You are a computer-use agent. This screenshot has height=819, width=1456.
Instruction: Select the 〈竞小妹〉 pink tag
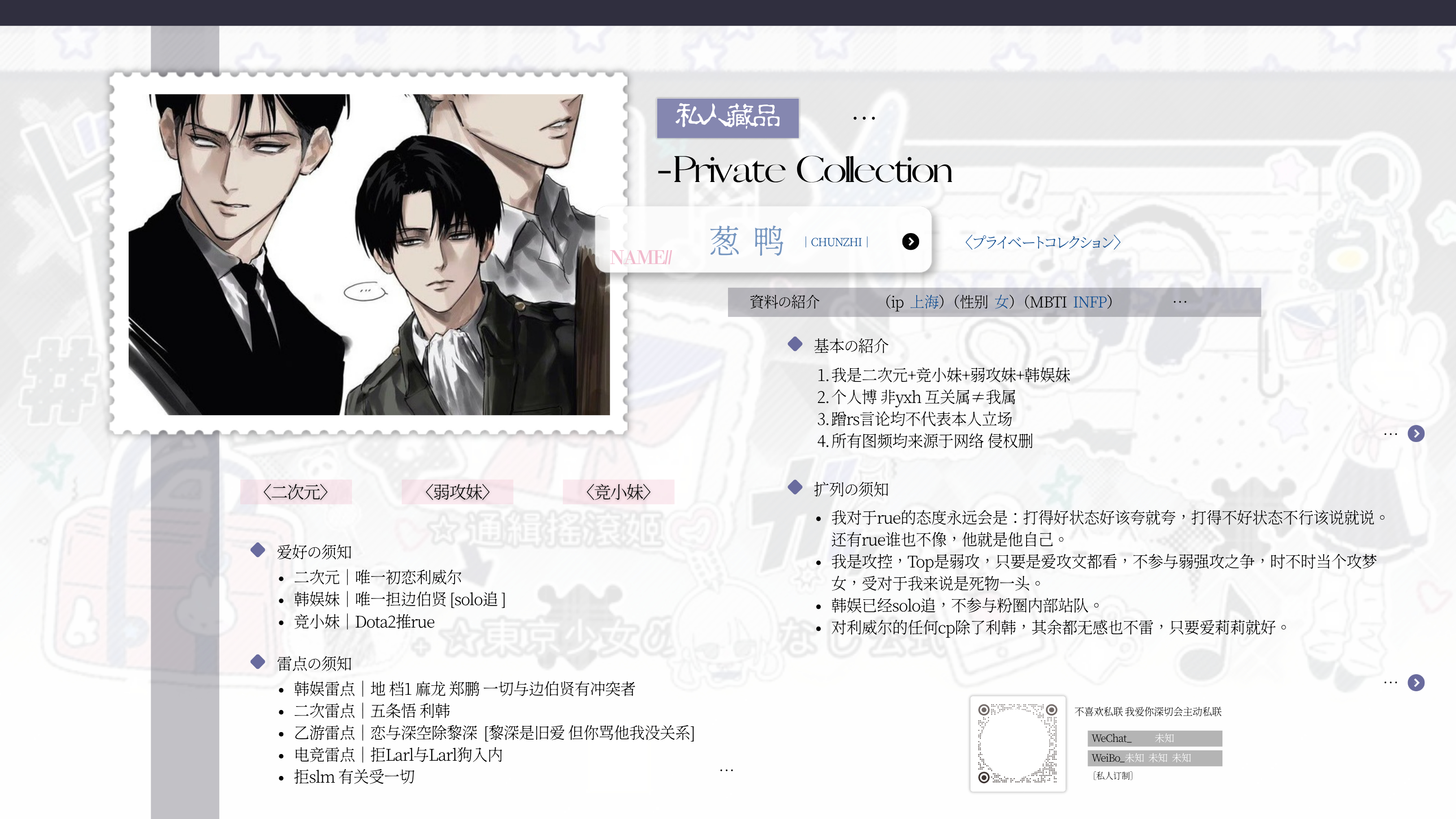pos(618,491)
